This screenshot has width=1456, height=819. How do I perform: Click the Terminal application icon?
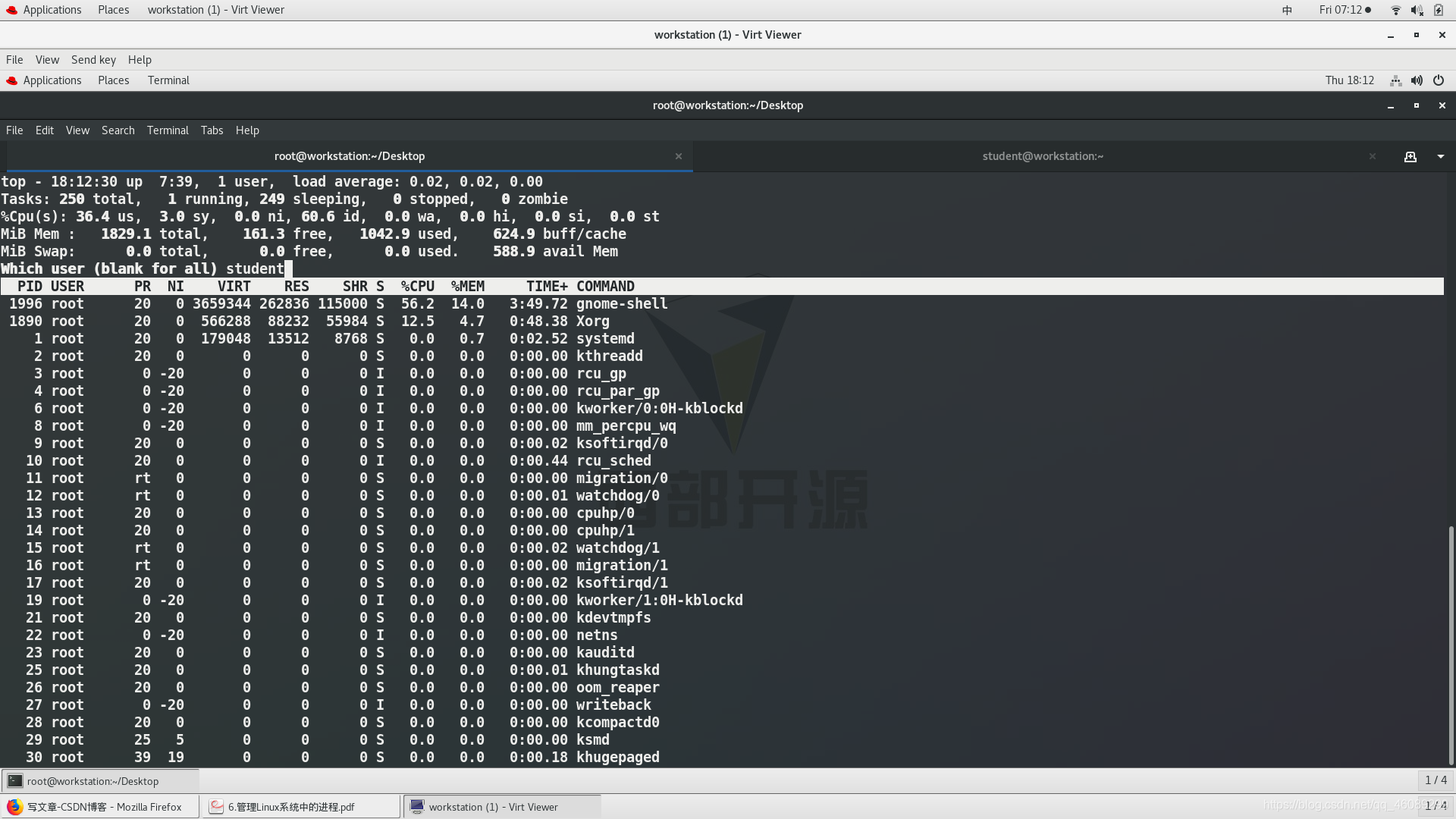click(168, 80)
